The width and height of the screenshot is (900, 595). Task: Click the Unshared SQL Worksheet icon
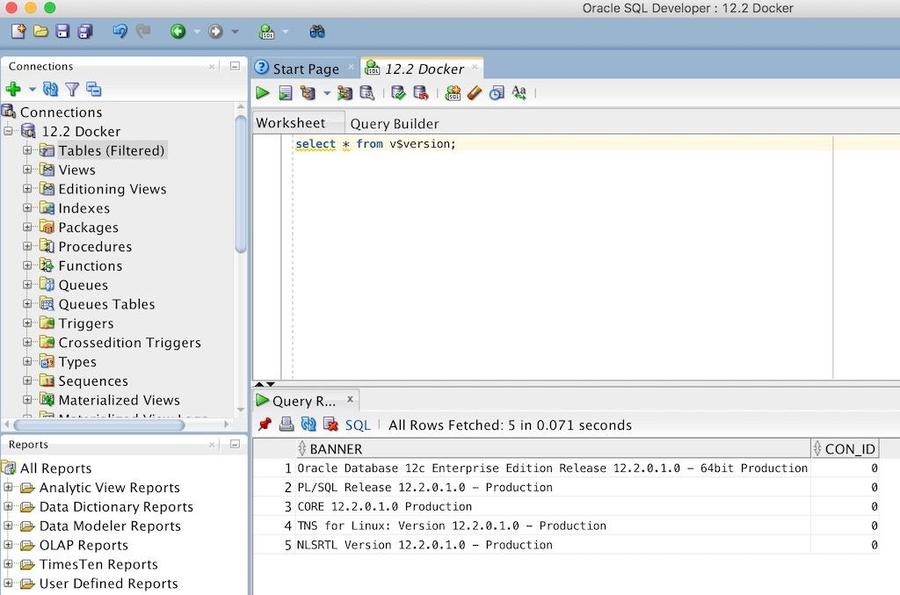point(453,92)
